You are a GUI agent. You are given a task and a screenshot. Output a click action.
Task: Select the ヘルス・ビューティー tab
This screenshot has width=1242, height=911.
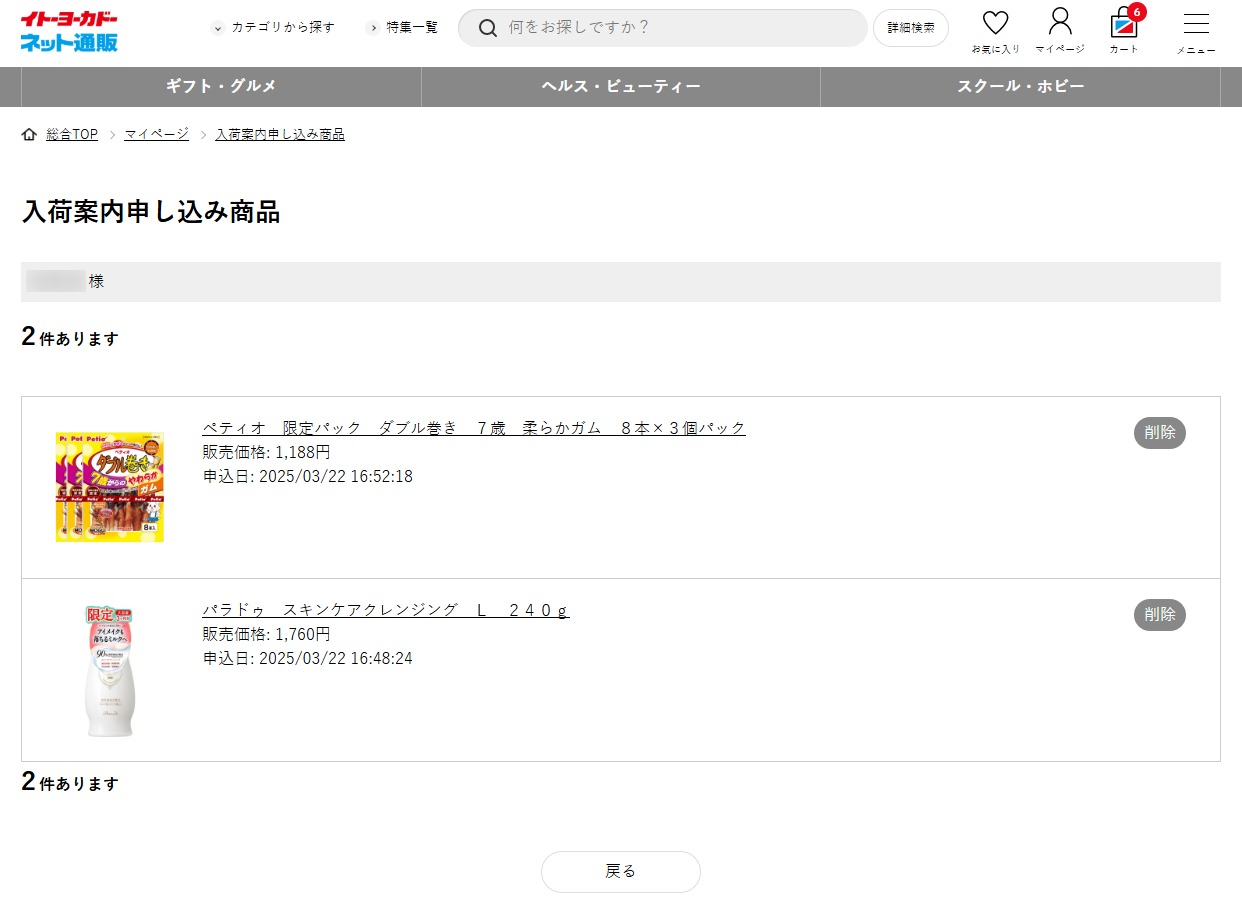(621, 87)
